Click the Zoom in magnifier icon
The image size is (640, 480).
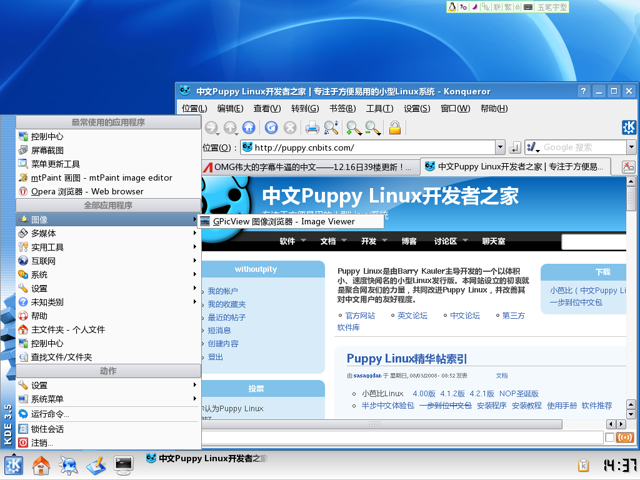pos(353,128)
